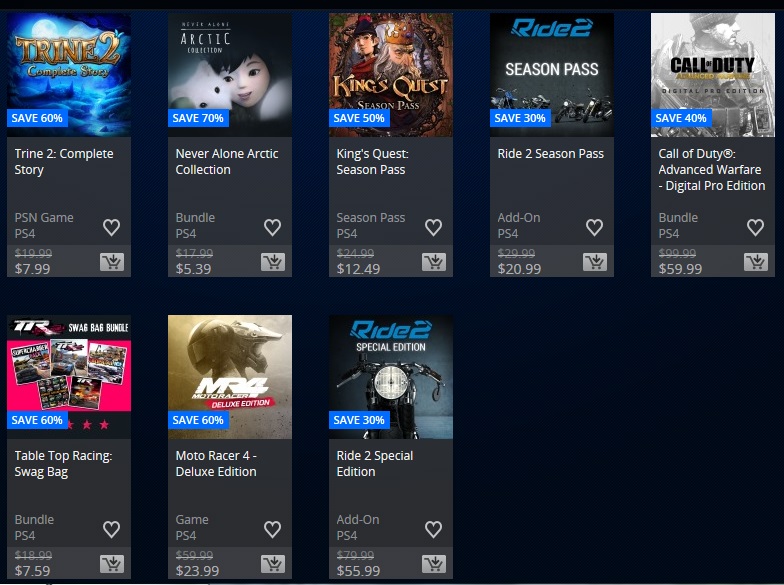Open the Trine 2 Complete Story cover image
This screenshot has width=784, height=585.
tap(69, 75)
